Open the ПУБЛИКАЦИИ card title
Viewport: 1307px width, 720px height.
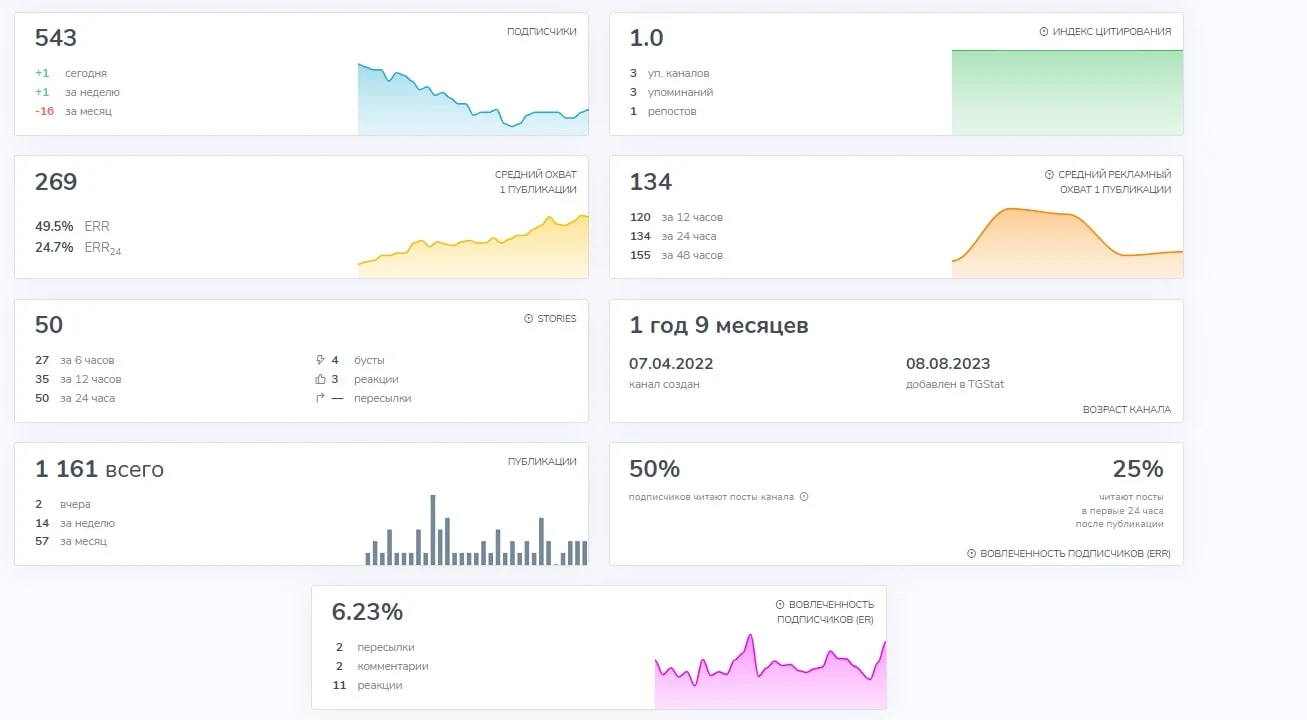tap(542, 462)
